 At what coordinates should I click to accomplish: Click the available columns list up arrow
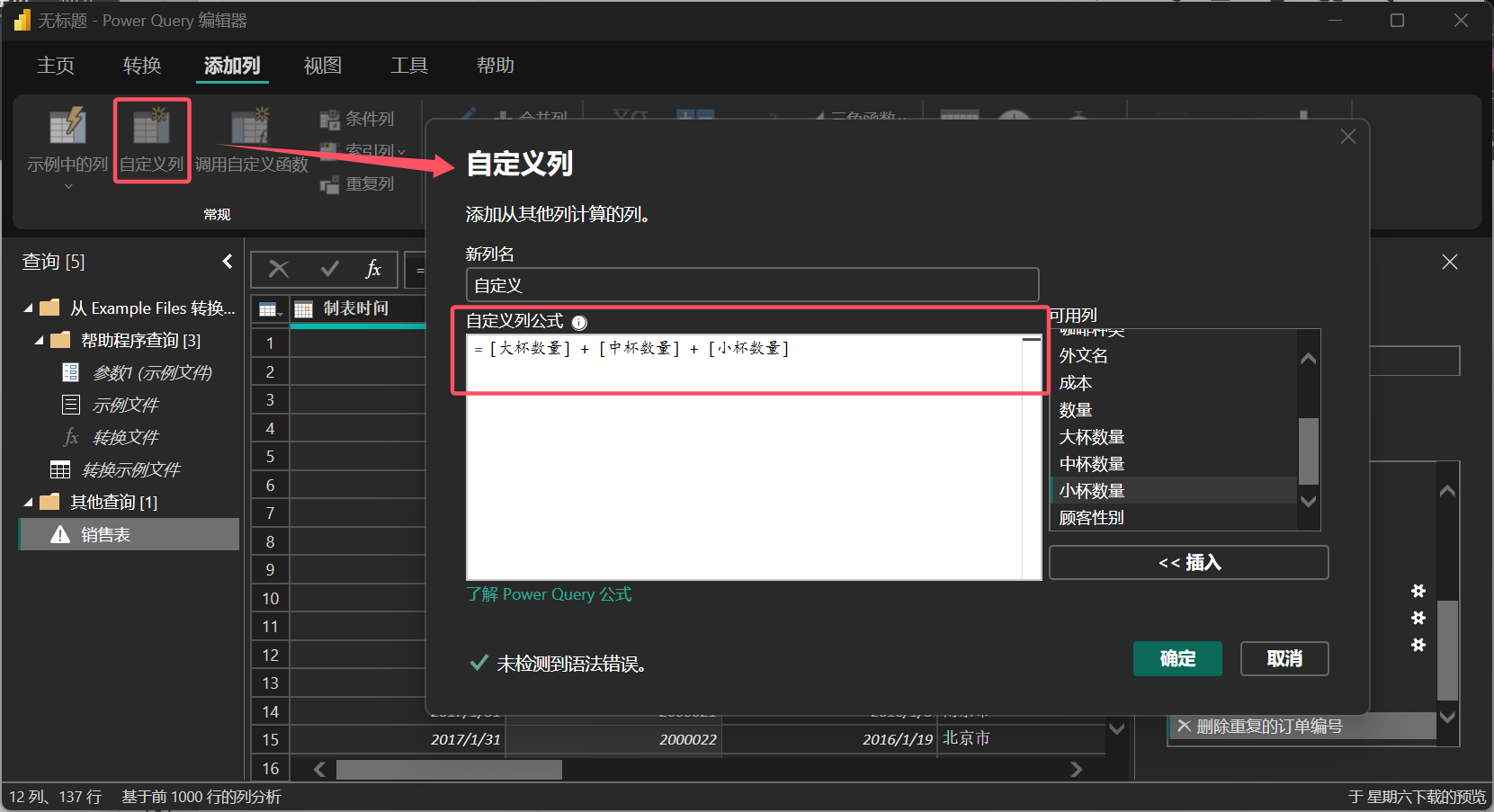tap(1309, 358)
